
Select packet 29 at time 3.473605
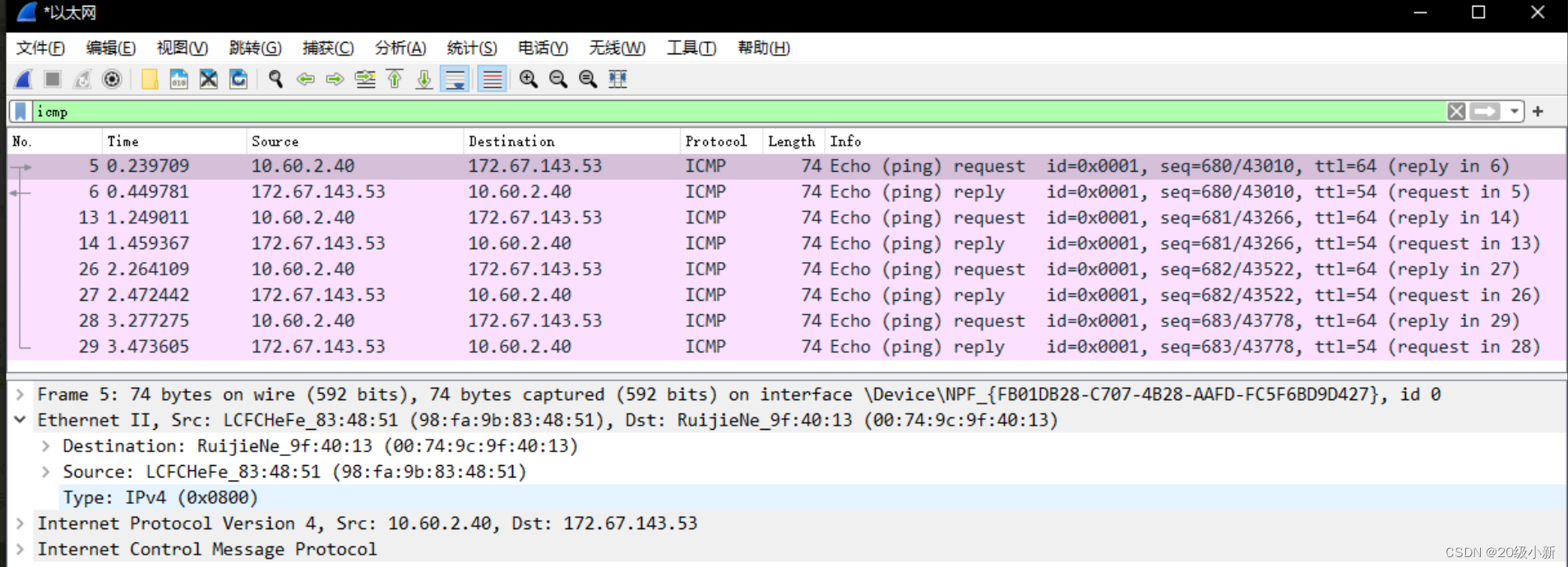786,347
